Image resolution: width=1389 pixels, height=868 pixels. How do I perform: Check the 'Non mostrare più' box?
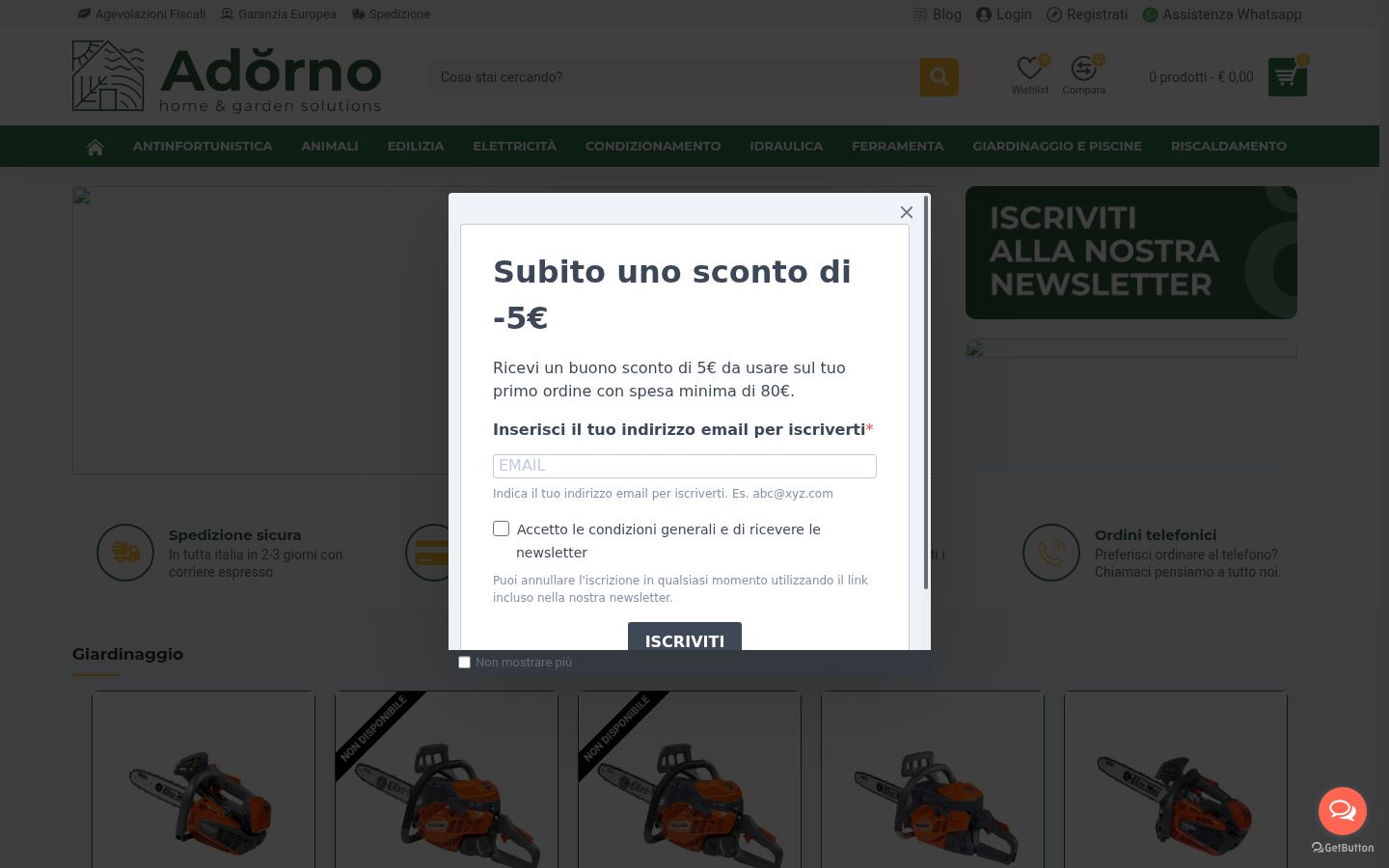464,663
